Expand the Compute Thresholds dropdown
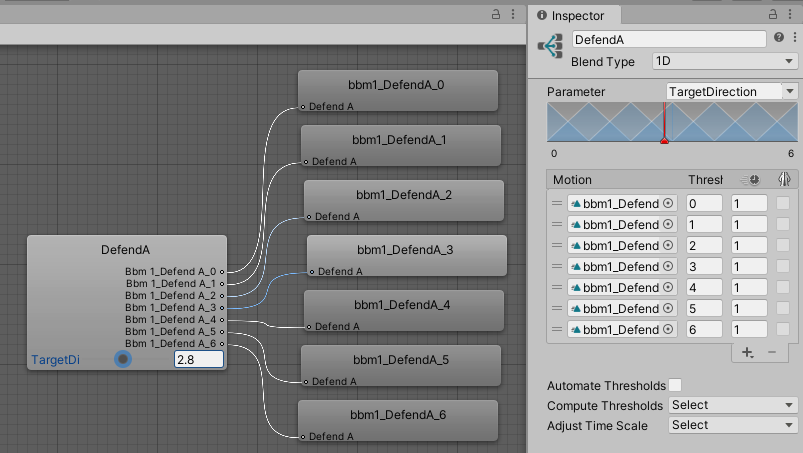 pos(731,405)
